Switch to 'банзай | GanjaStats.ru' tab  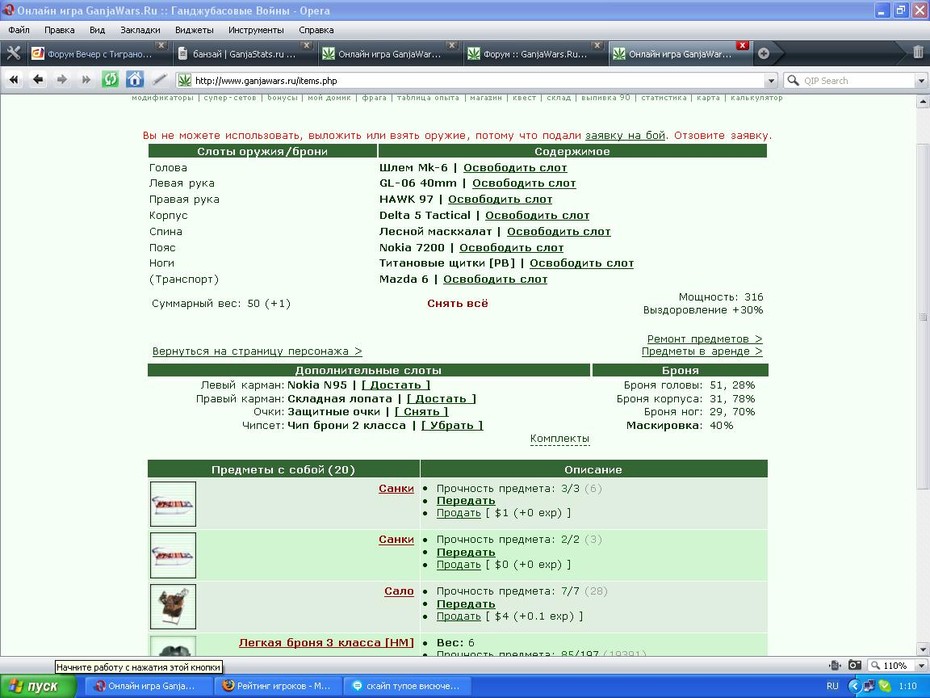[244, 54]
